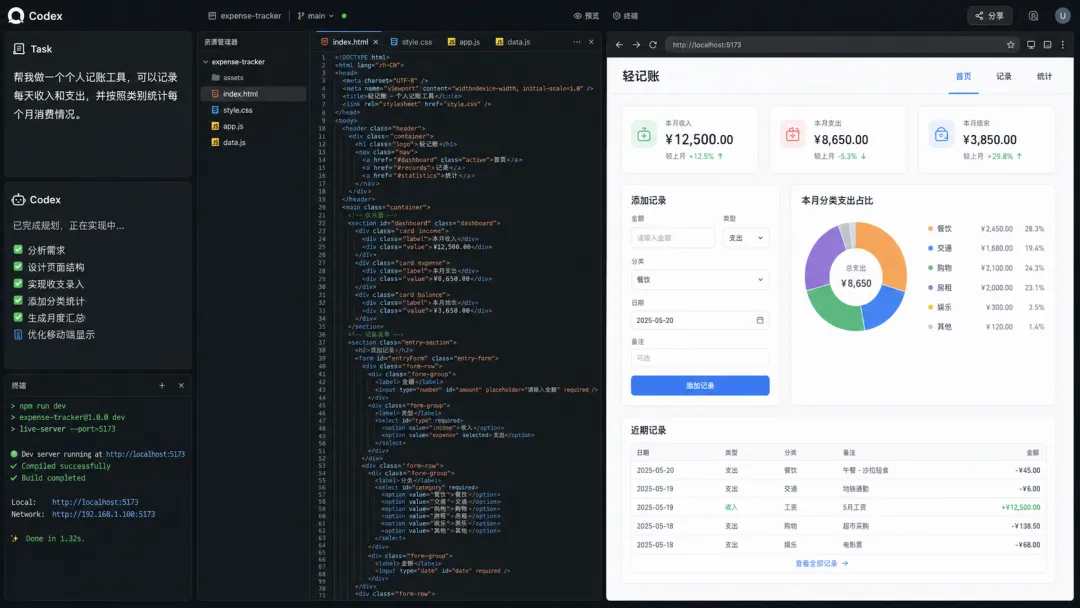Click the preview eye icon

pos(577,16)
